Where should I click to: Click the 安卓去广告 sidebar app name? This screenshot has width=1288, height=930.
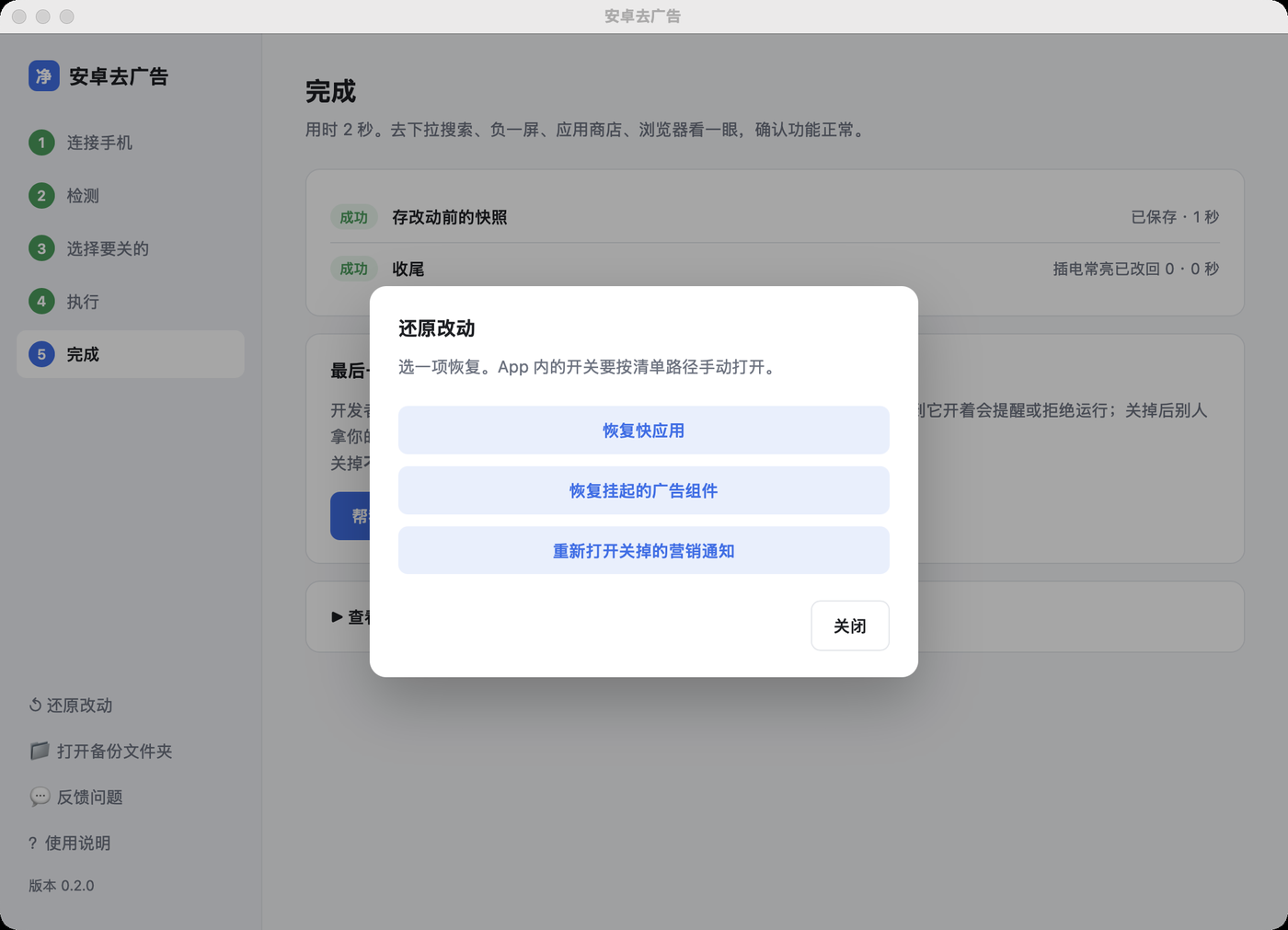[119, 76]
